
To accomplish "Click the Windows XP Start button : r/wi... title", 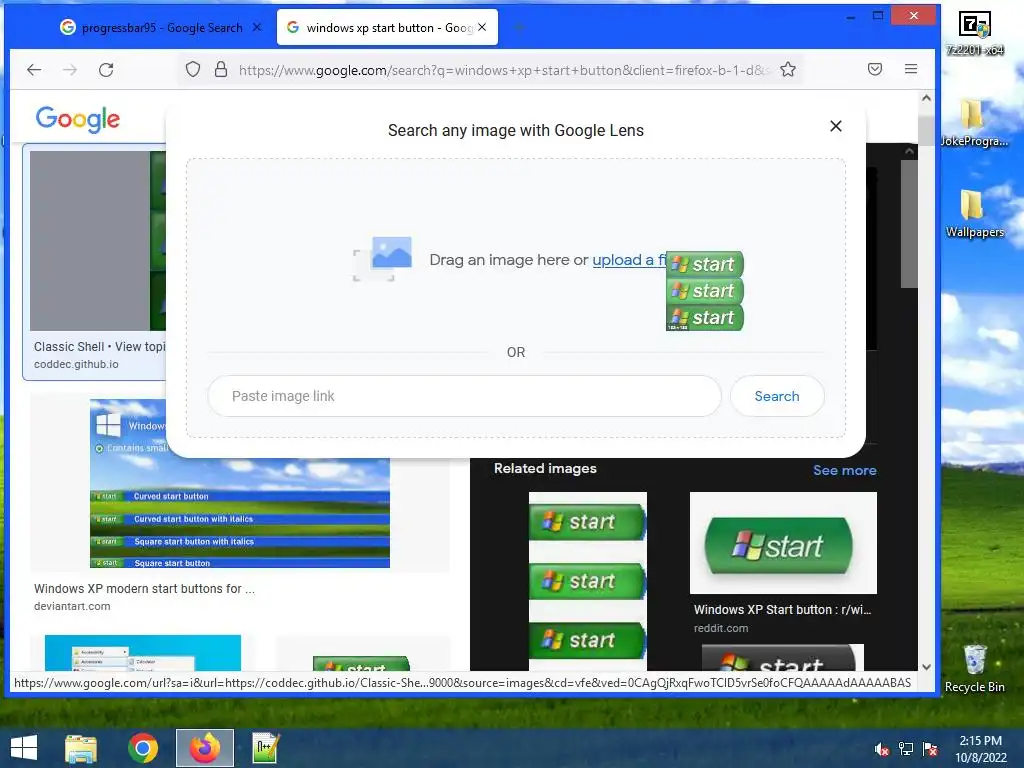I will pyautogui.click(x=782, y=609).
